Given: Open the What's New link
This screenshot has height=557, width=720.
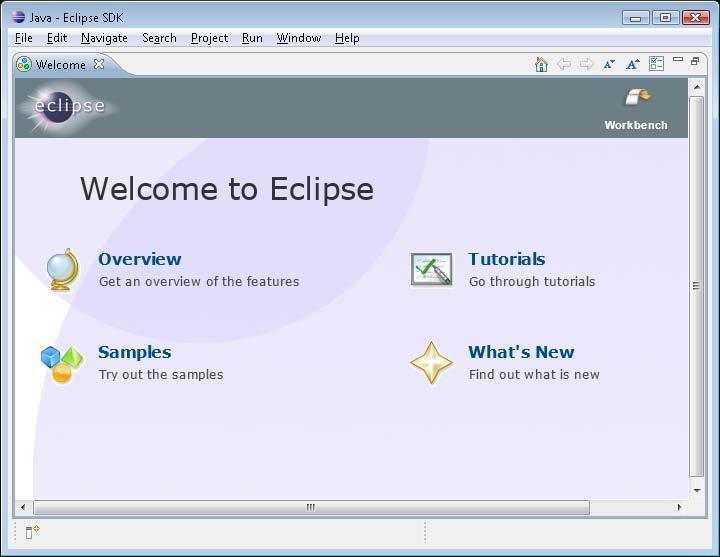Looking at the screenshot, I should (x=521, y=352).
